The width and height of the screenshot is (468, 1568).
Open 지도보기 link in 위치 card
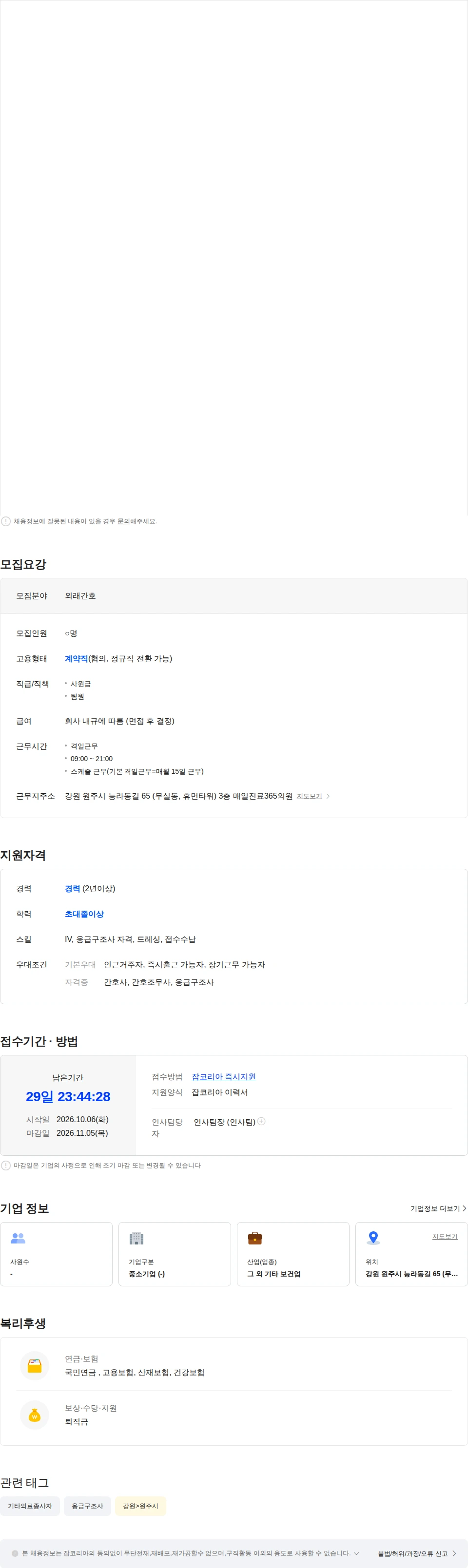tap(445, 1236)
